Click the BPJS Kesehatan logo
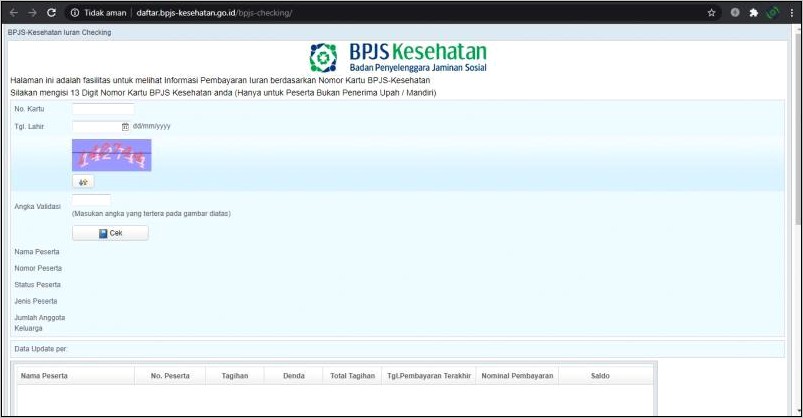803x418 pixels. click(x=398, y=57)
